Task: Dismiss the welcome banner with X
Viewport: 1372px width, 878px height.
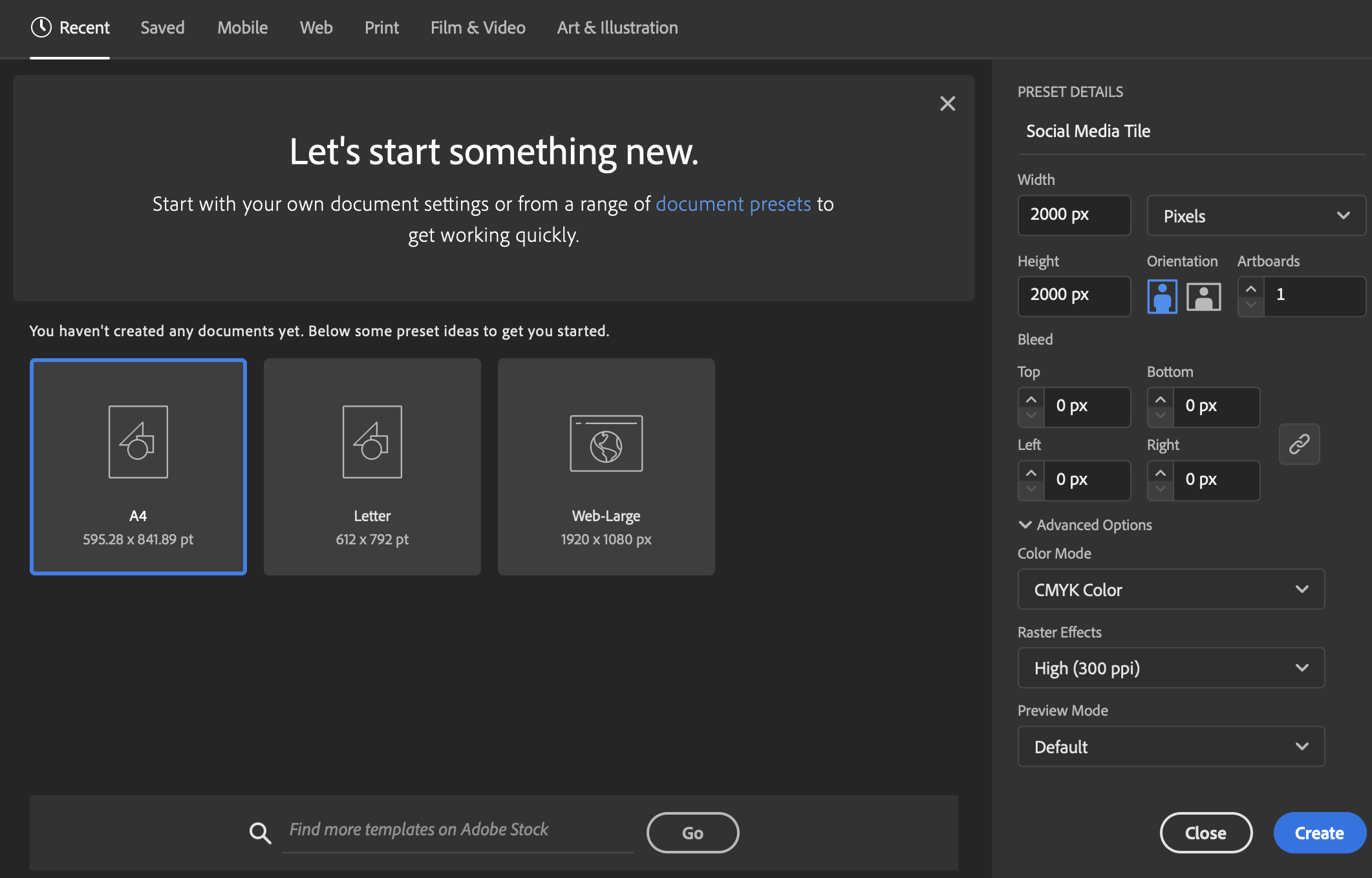Action: point(947,103)
